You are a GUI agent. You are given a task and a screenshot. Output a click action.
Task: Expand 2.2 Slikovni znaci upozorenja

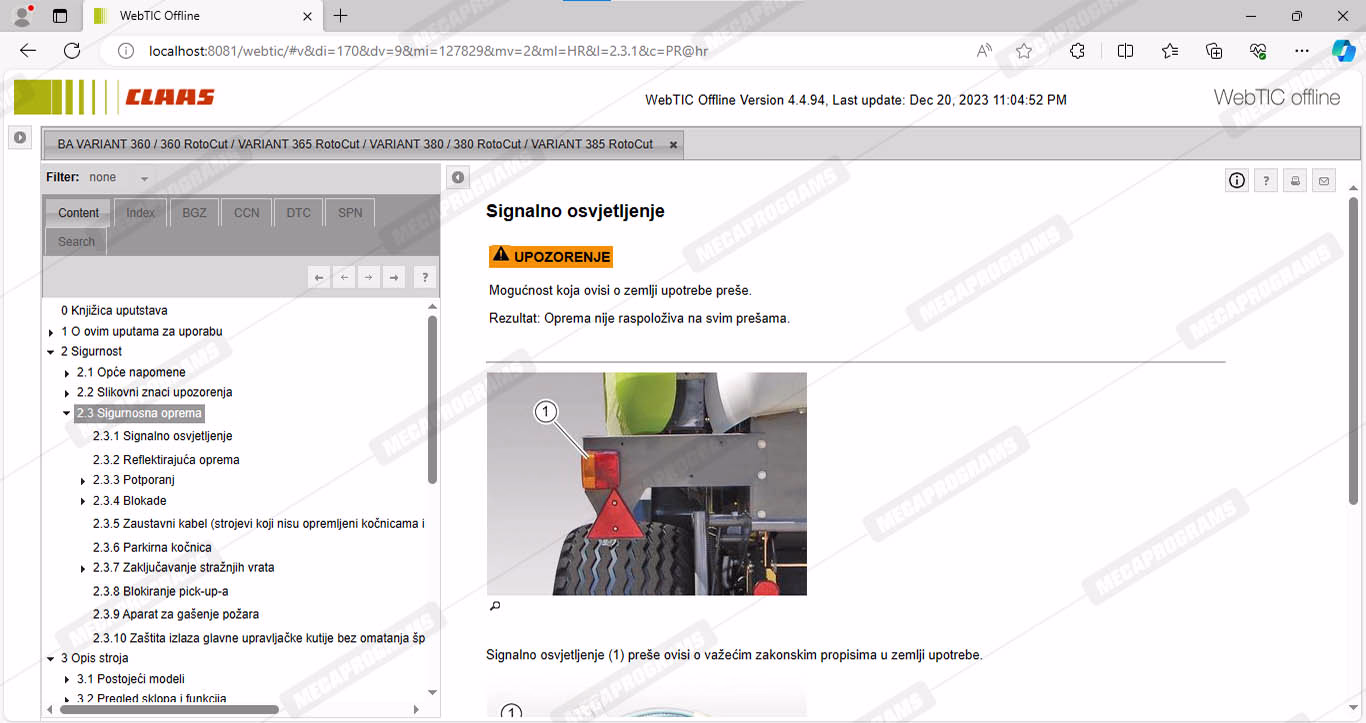click(x=67, y=393)
